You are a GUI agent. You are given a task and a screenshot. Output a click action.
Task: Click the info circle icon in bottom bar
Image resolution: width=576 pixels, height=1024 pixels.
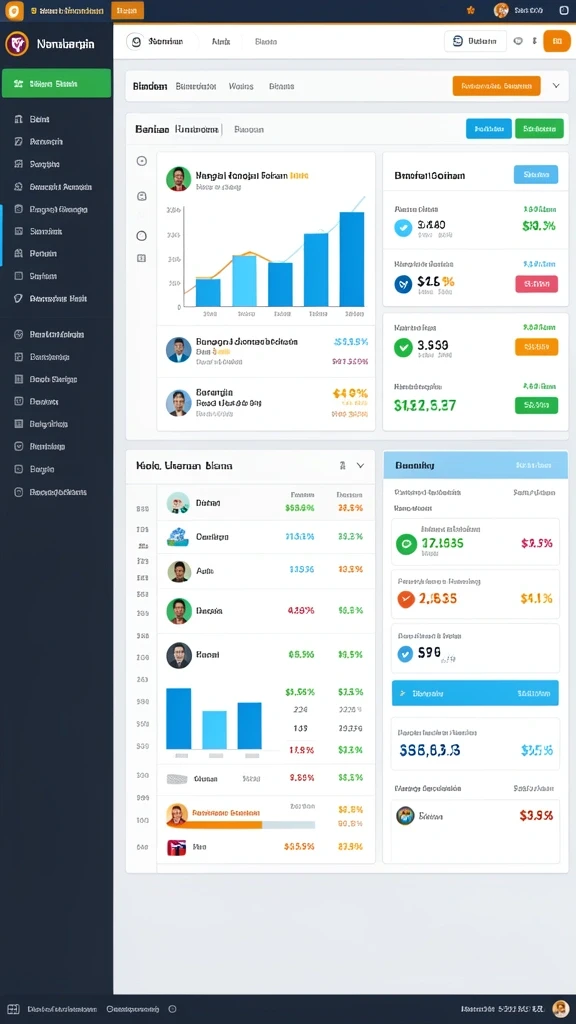pyautogui.click(x=172, y=1009)
